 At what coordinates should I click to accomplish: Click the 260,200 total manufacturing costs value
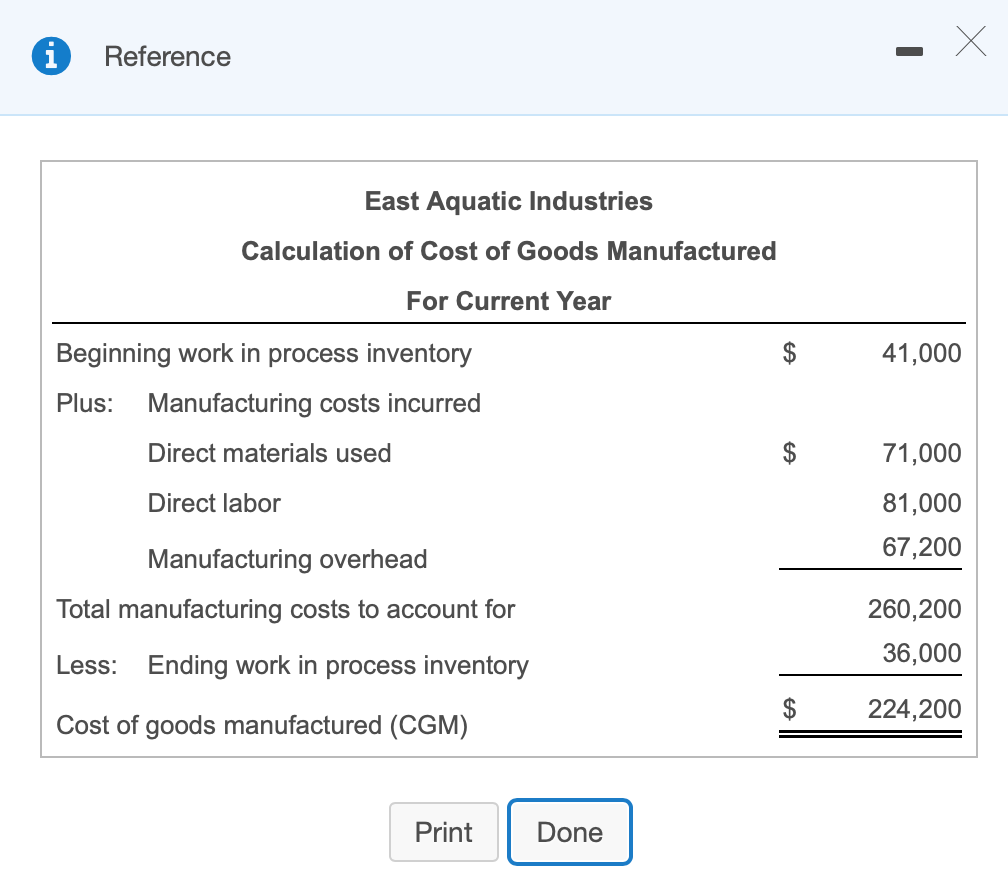point(914,609)
